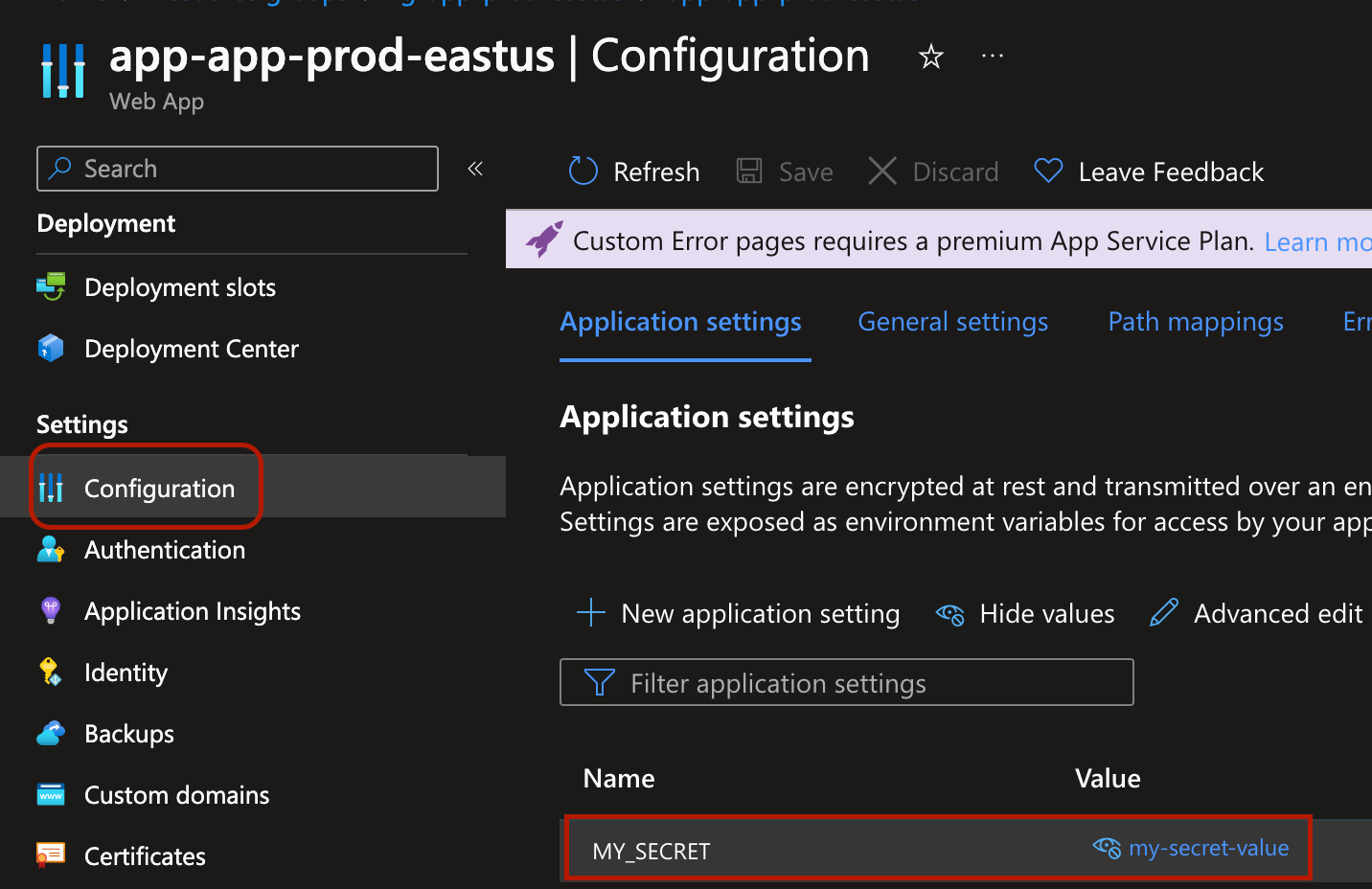The width and height of the screenshot is (1372, 889).
Task: Click the Web App configuration icon in header
Action: click(63, 71)
